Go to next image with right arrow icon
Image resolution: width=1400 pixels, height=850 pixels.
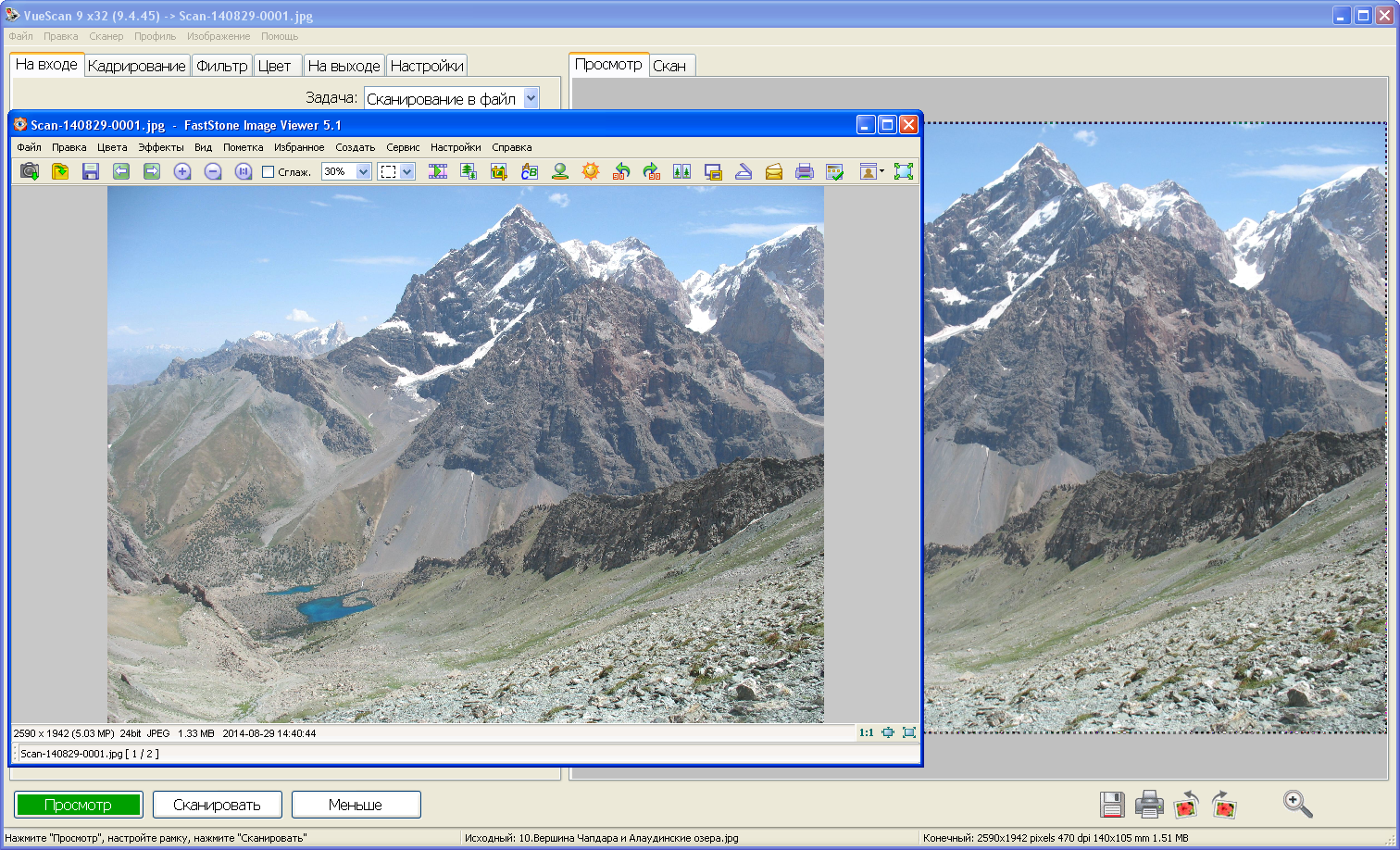[x=152, y=171]
